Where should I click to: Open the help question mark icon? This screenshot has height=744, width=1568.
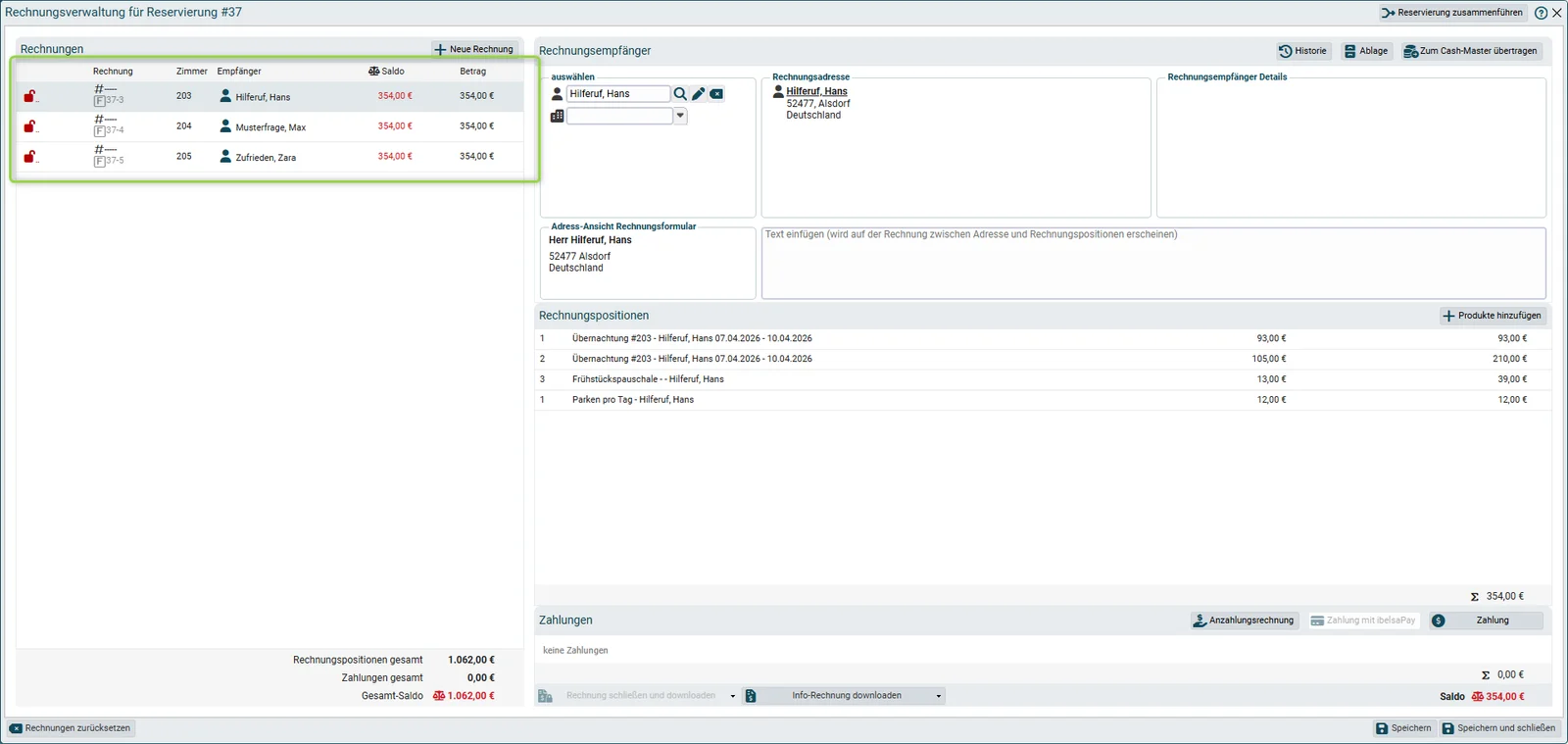click(1541, 13)
